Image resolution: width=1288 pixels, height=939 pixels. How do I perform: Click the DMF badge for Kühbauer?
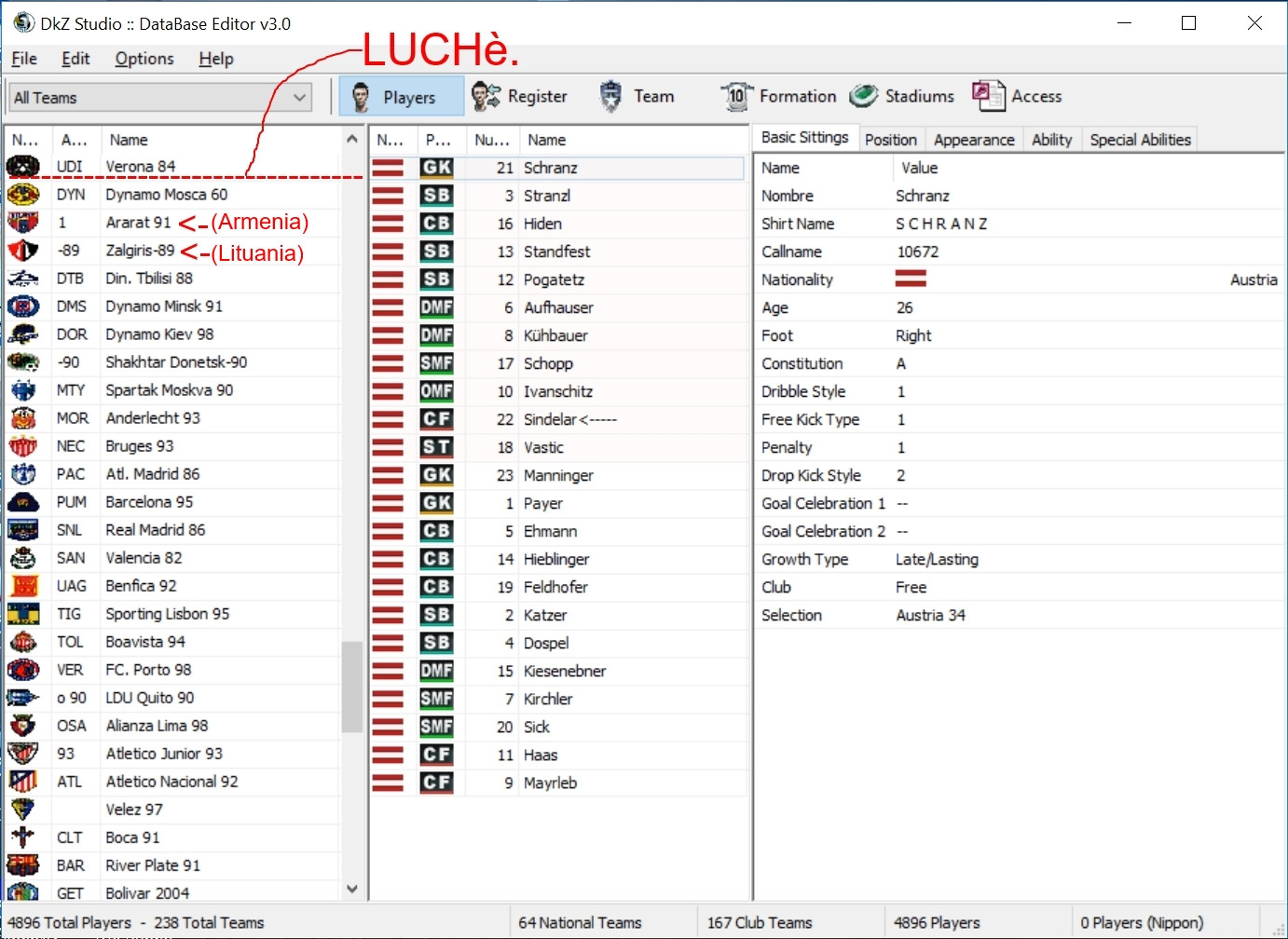click(x=436, y=335)
